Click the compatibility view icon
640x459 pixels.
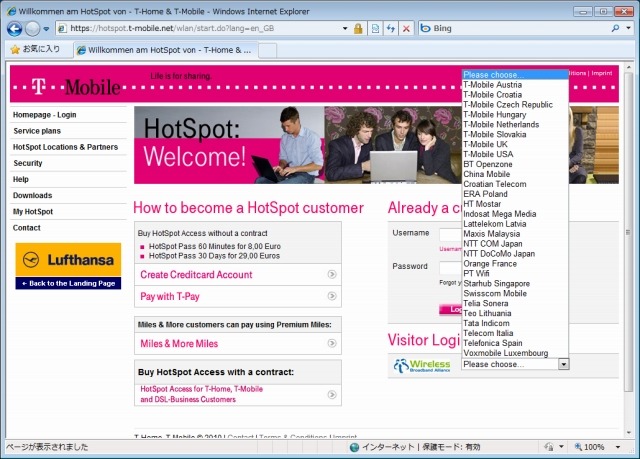[x=375, y=29]
